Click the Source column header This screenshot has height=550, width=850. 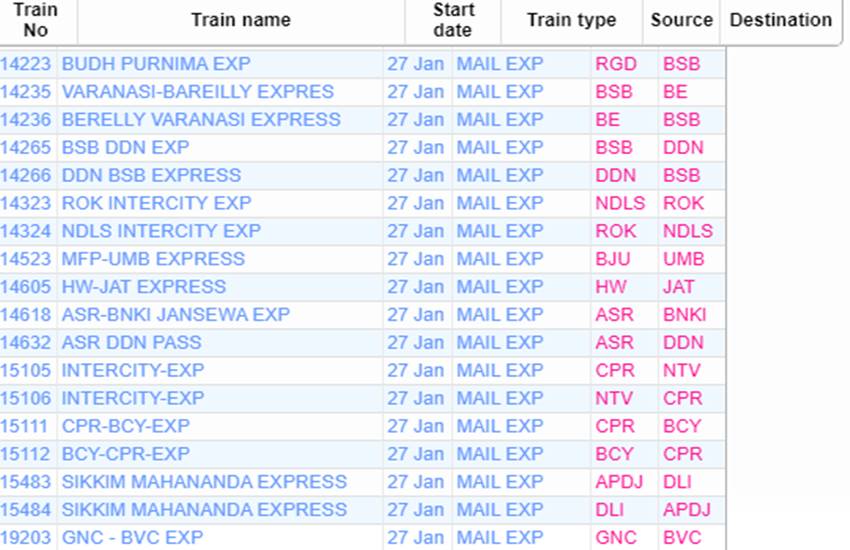tap(681, 20)
